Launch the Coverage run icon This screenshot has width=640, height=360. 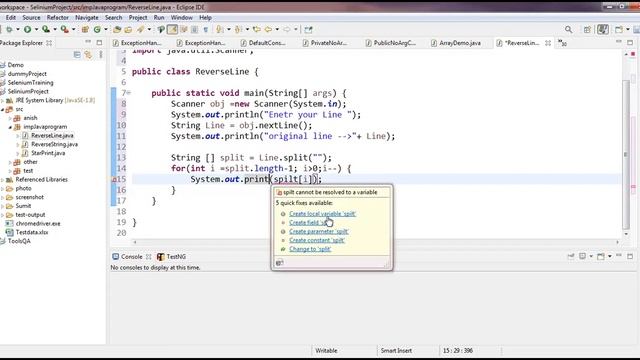46,29
